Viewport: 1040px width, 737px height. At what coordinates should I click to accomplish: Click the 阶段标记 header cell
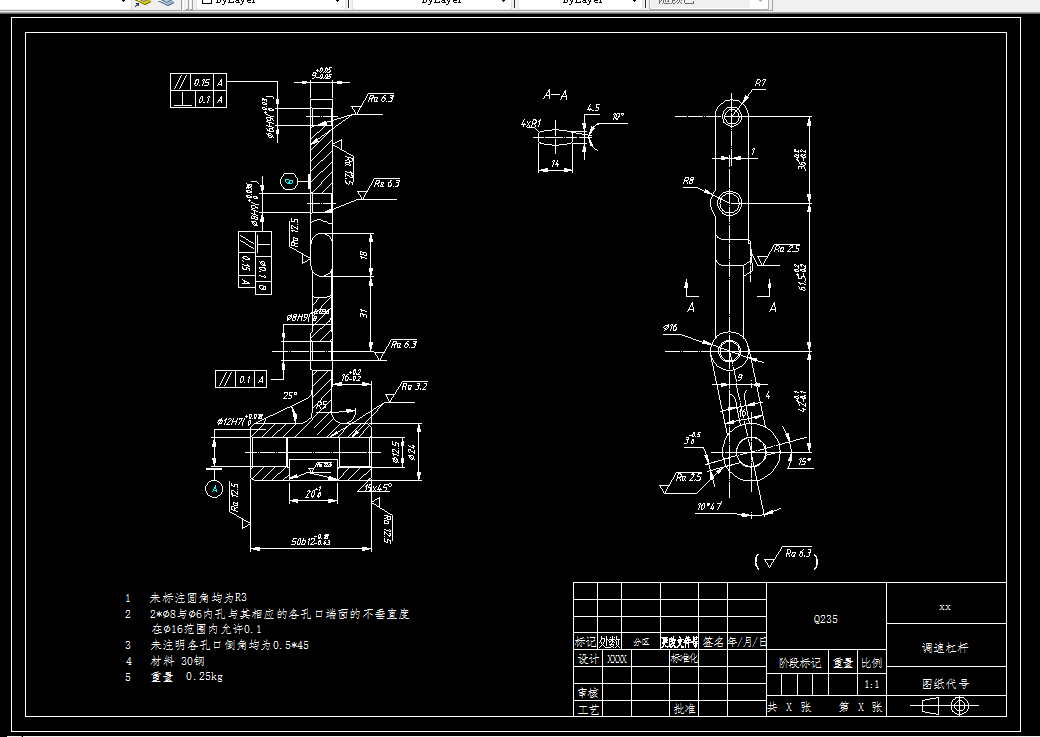[799, 663]
